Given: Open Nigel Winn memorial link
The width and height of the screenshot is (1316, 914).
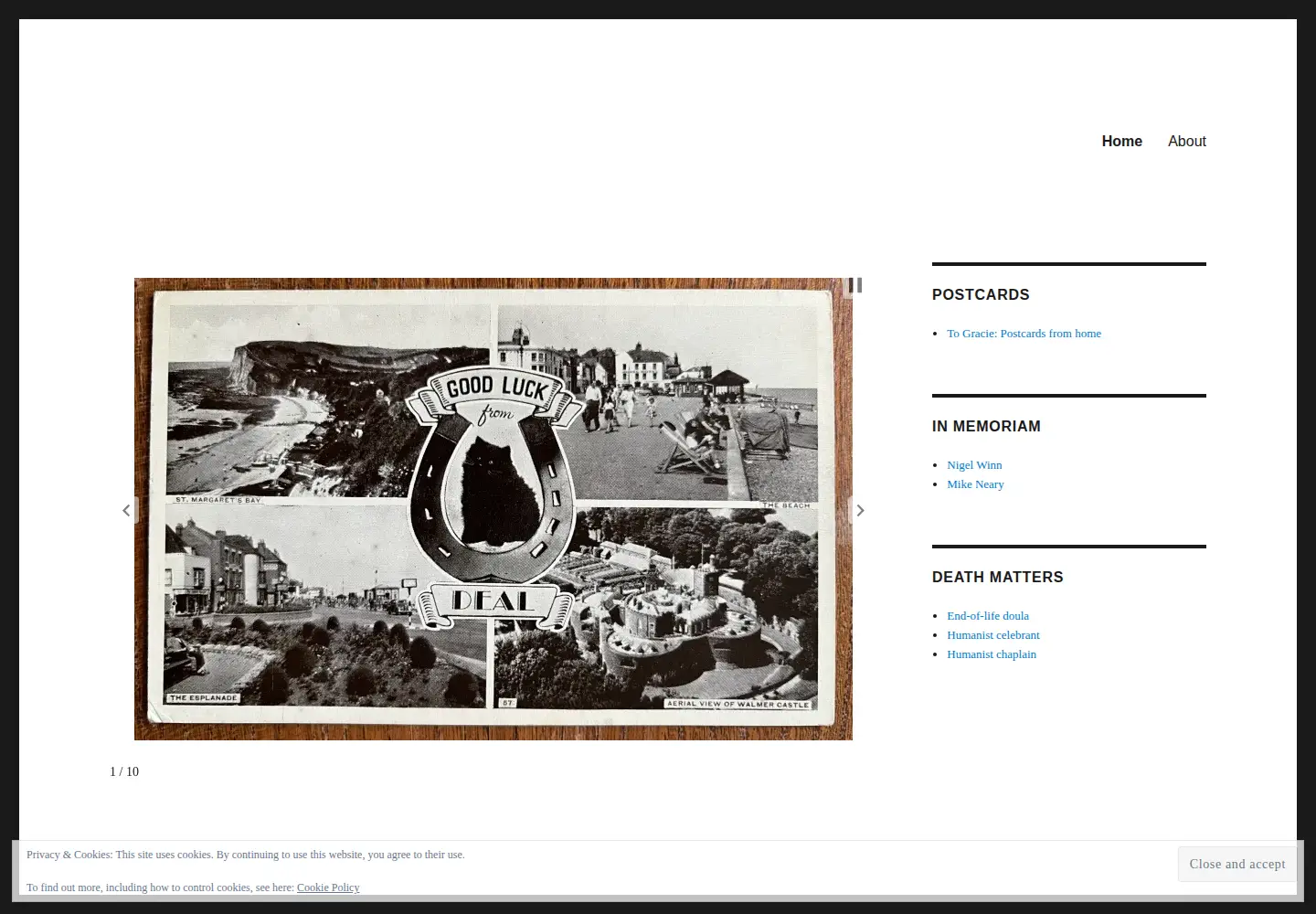Looking at the screenshot, I should coord(974,465).
